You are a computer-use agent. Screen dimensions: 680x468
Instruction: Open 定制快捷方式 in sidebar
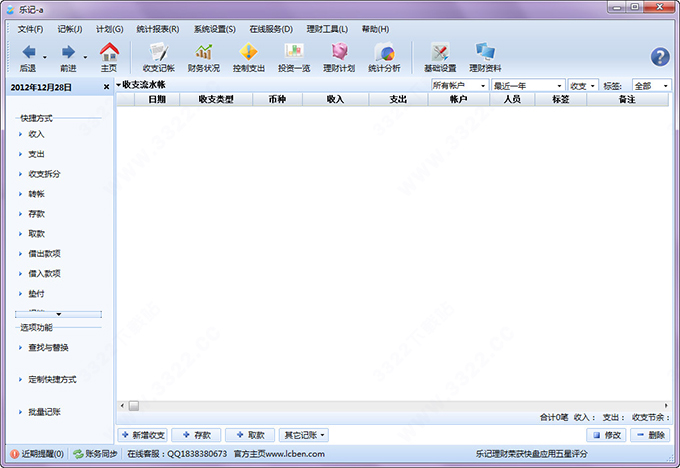(52, 380)
